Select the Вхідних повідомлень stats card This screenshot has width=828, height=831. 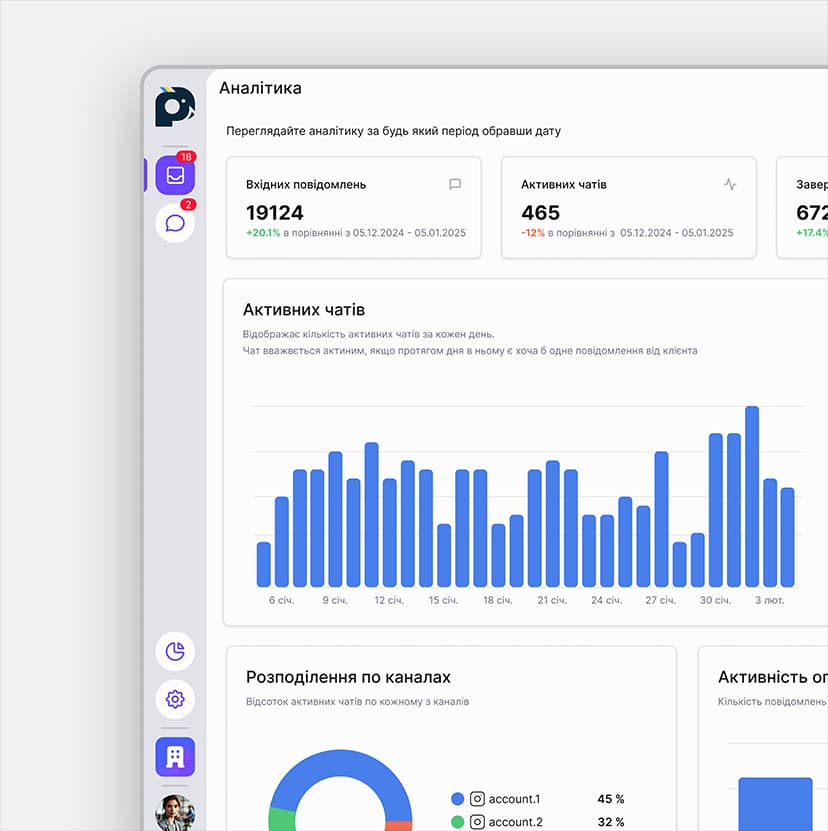(354, 207)
